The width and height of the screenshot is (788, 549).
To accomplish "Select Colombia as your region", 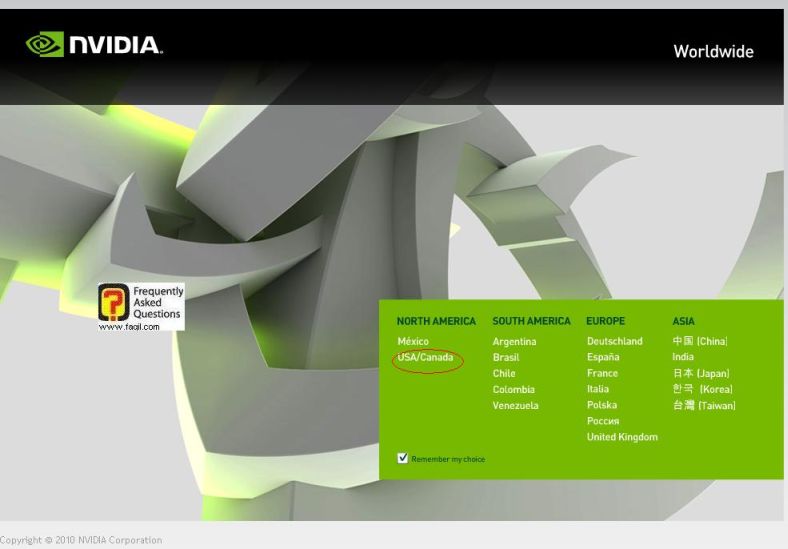I will pyautogui.click(x=513, y=389).
